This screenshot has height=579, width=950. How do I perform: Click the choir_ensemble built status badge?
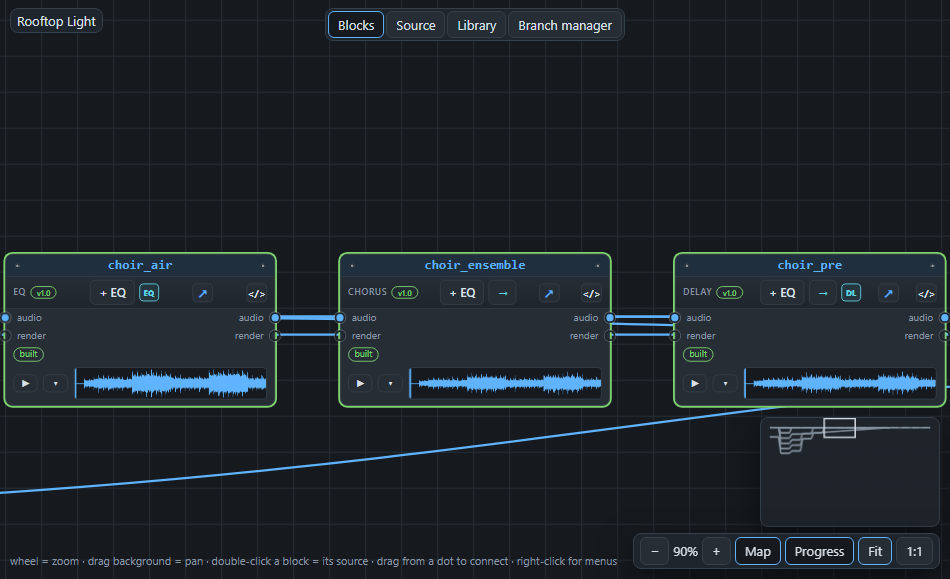364,354
